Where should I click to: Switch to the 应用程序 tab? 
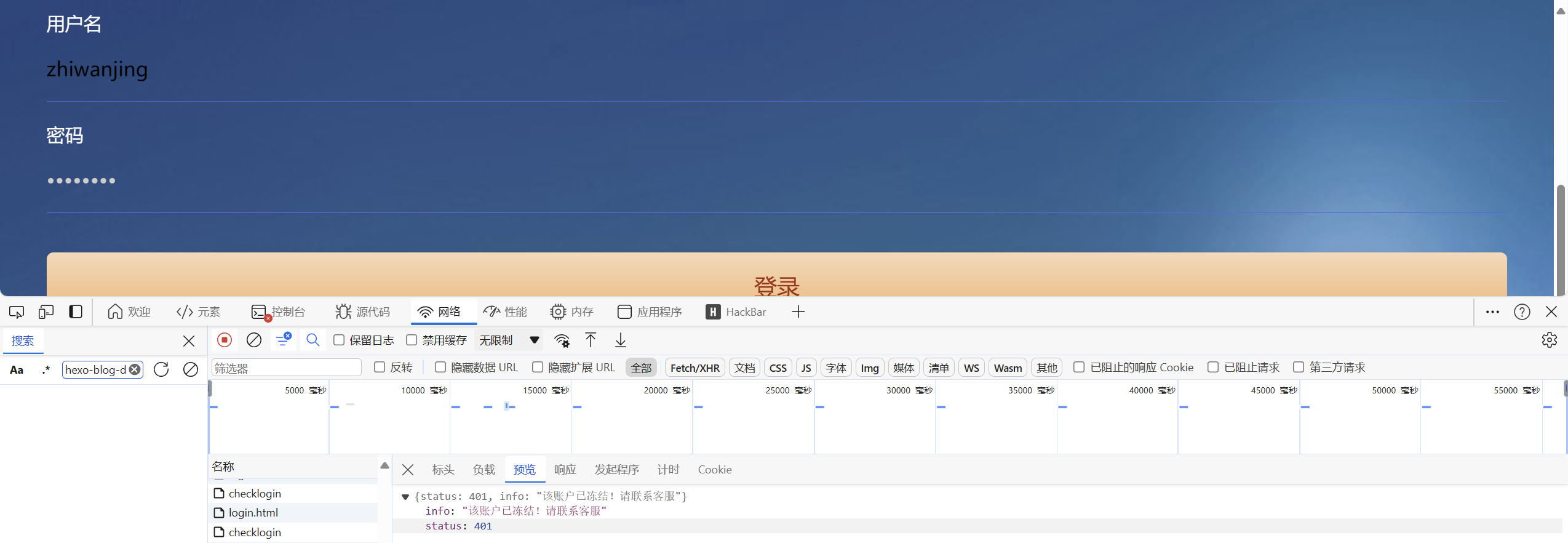(x=650, y=312)
